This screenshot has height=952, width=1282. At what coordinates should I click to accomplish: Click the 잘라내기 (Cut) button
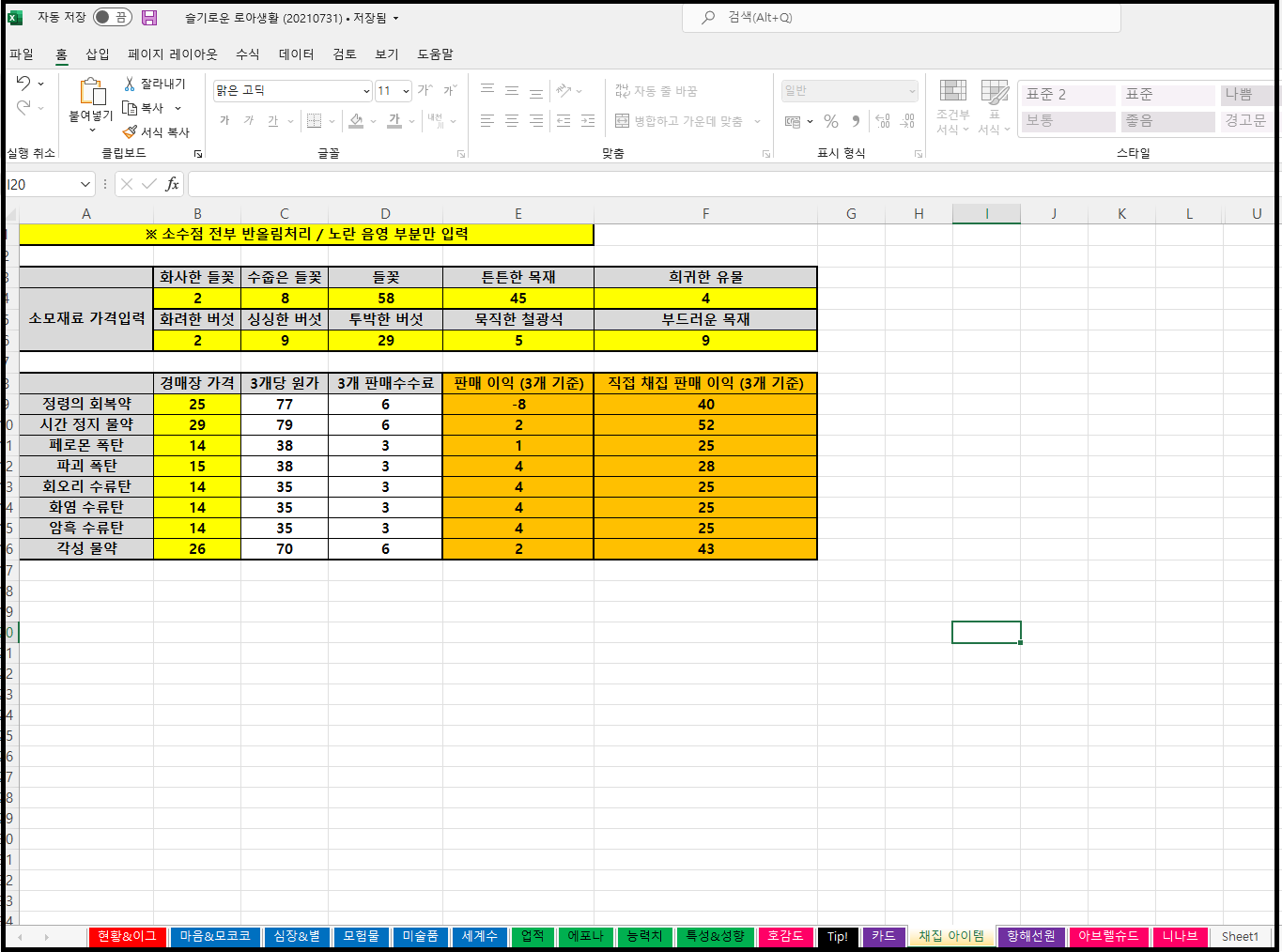155,84
